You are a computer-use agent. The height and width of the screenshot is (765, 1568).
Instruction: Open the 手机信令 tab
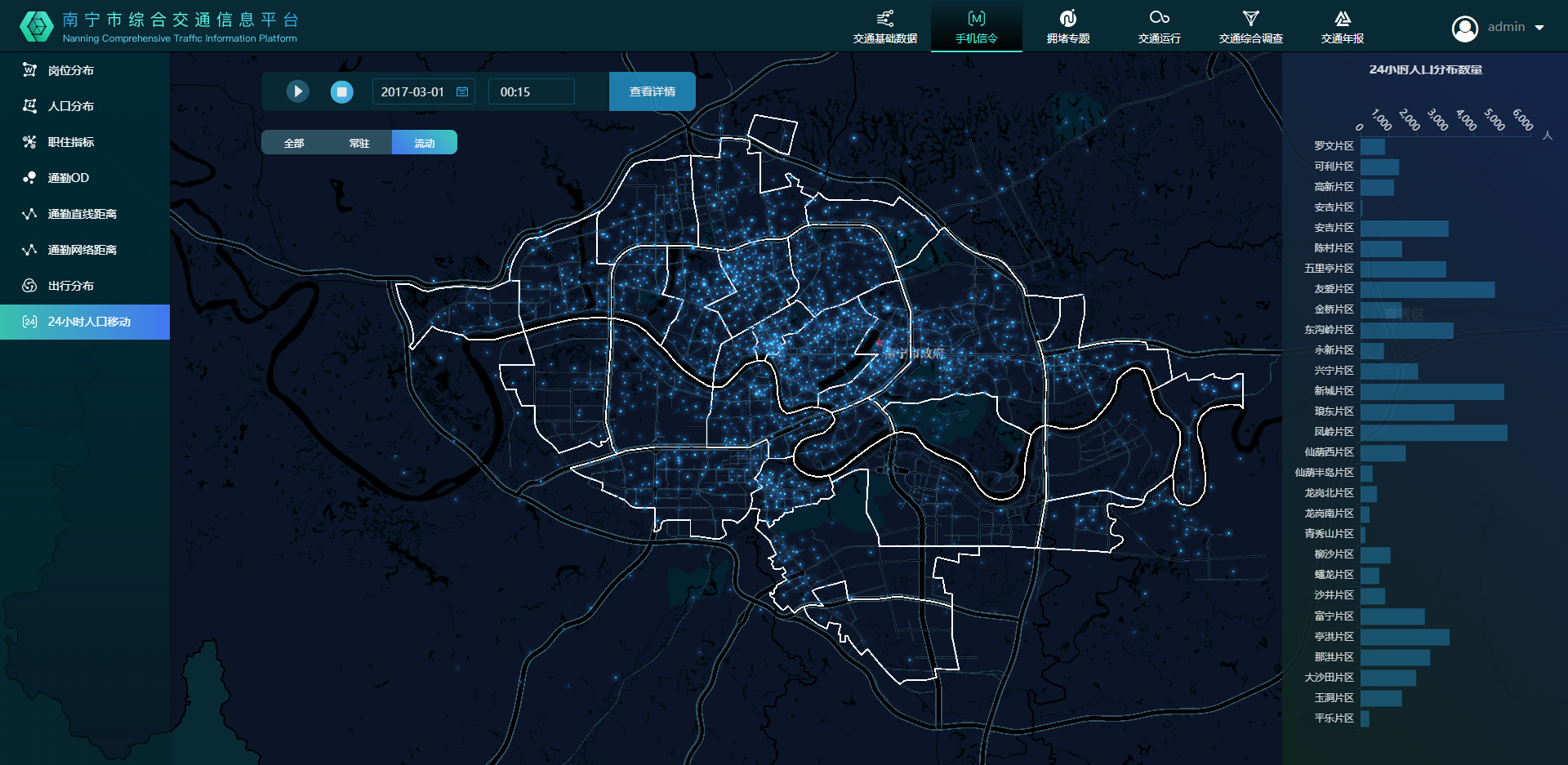976,27
